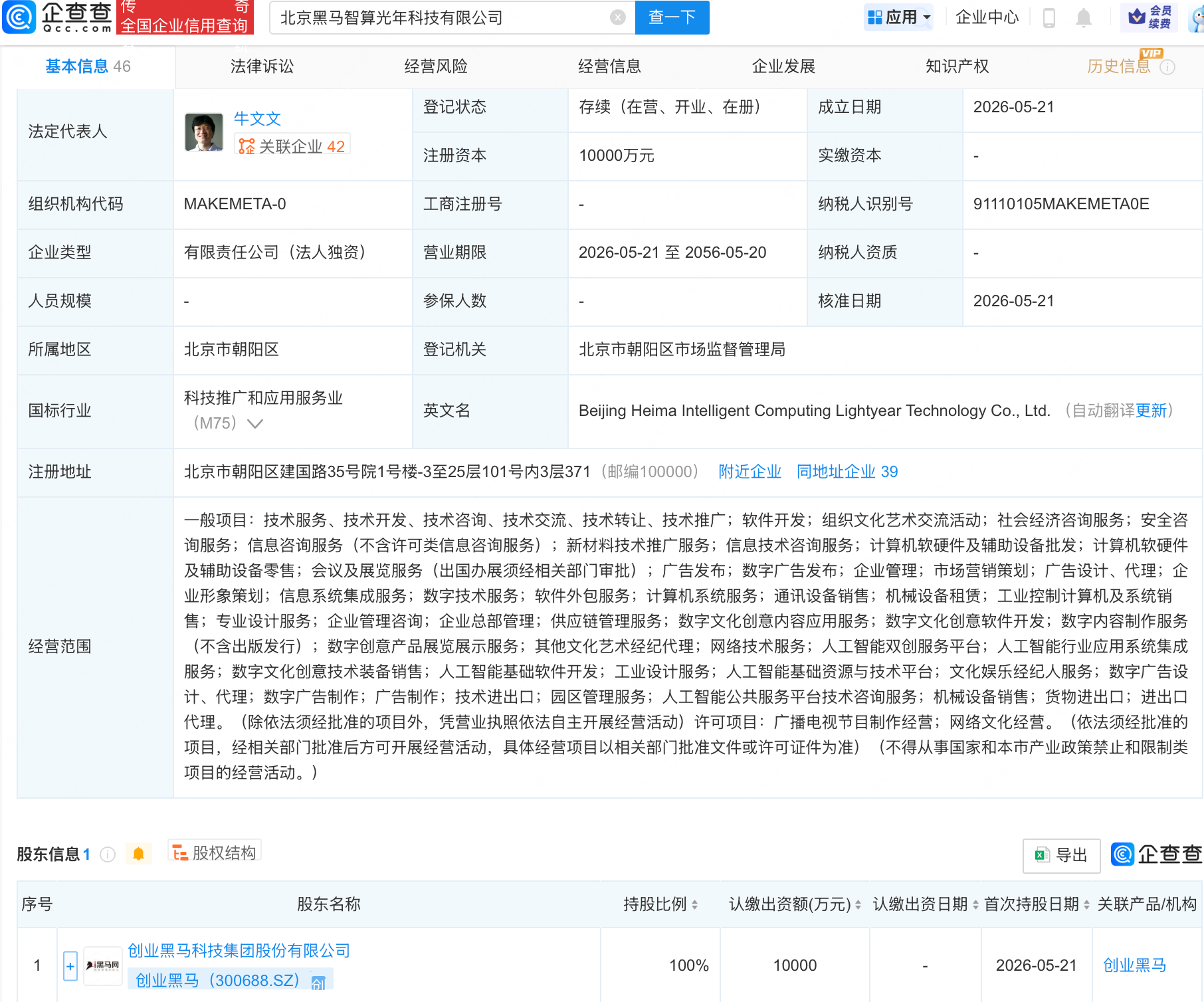
Task: Click the mobile phone icon in header
Action: (1049, 17)
